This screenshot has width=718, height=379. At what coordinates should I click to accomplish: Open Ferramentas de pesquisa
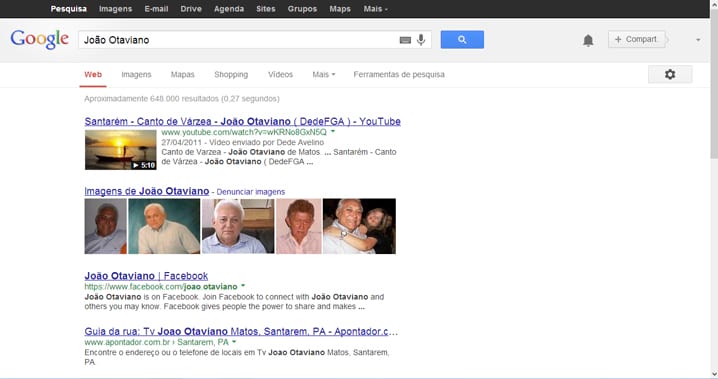point(399,74)
